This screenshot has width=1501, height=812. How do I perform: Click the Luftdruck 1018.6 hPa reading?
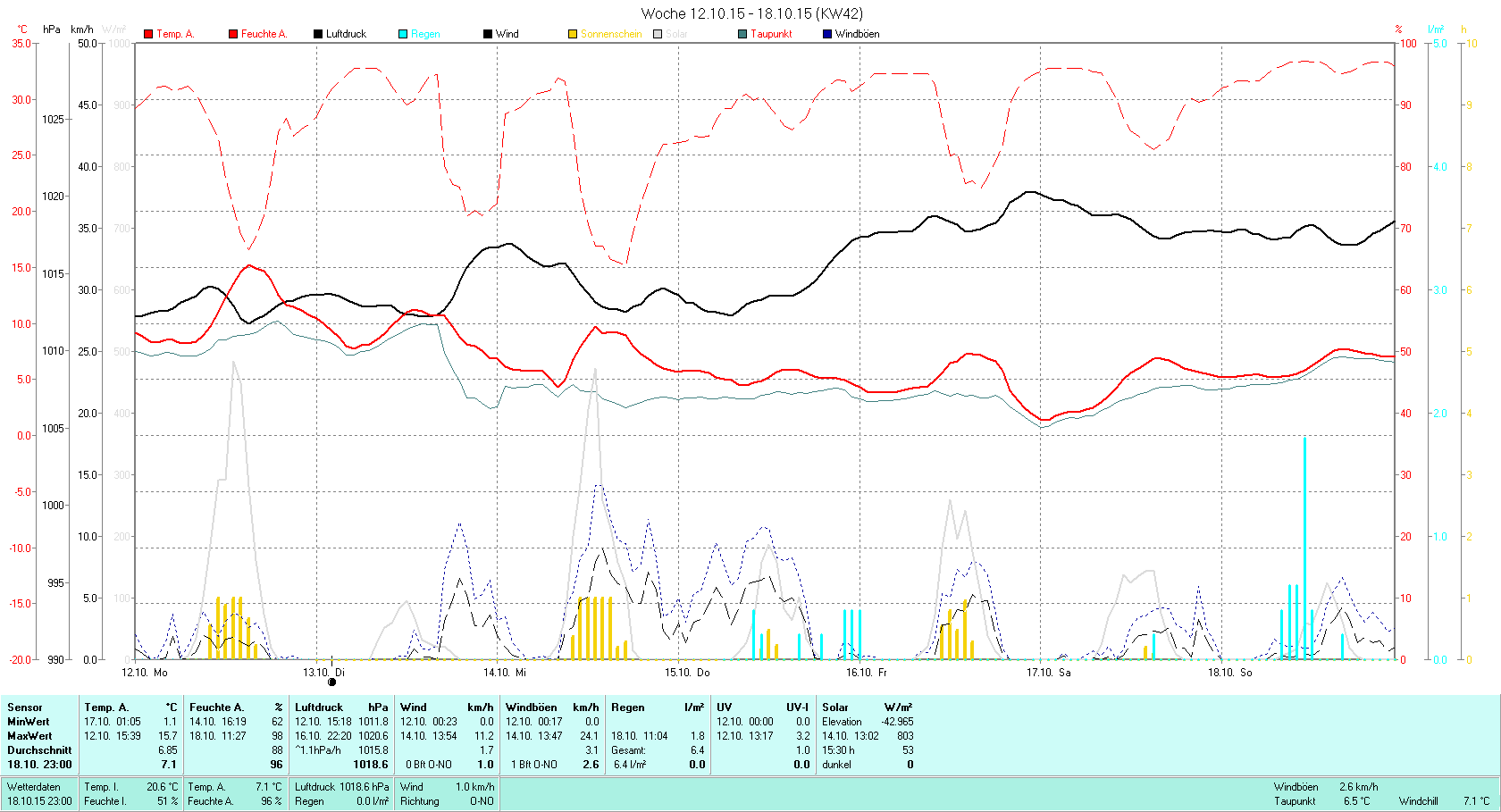[x=342, y=787]
